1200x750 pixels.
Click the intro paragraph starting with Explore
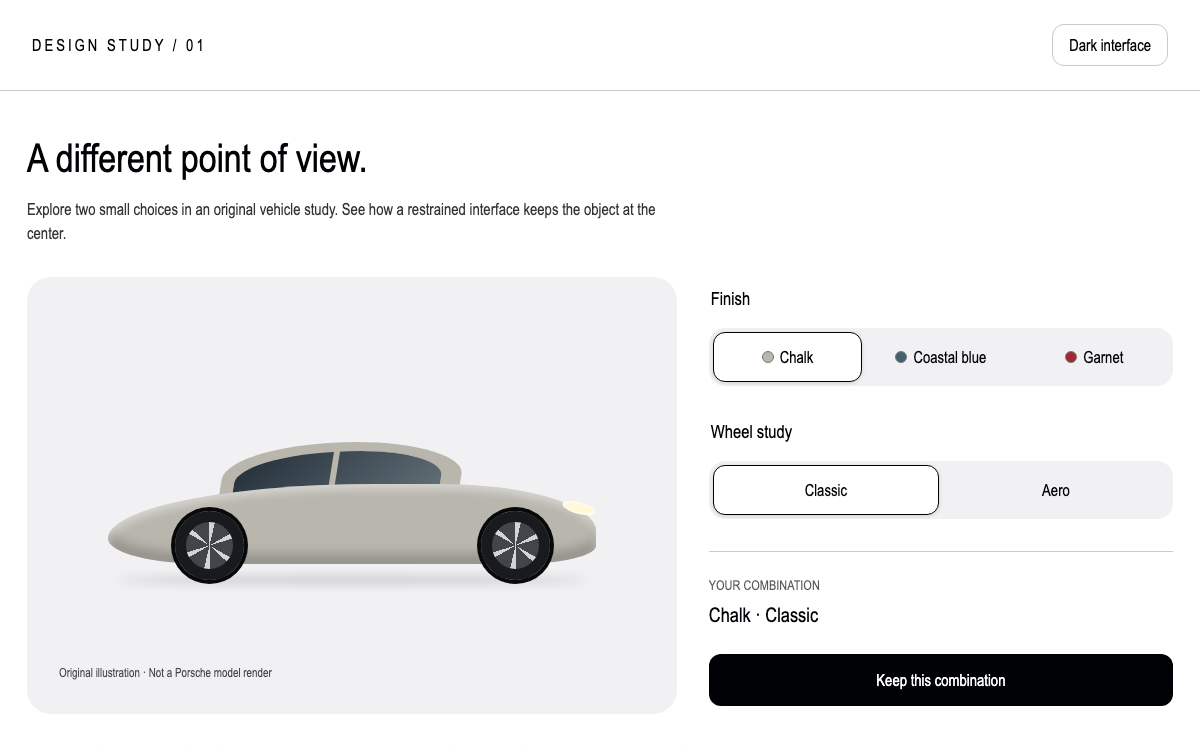(x=341, y=222)
